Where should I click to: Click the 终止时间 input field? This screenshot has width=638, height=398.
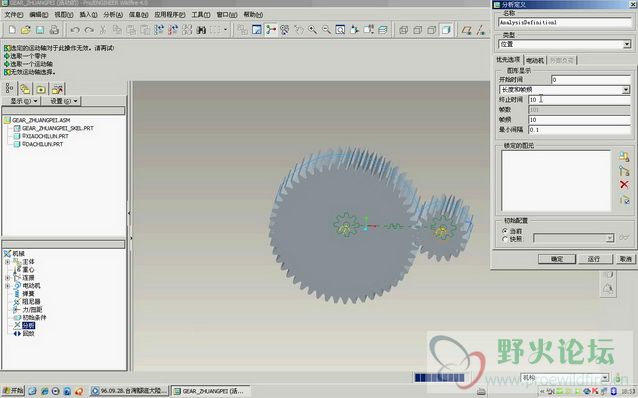(579, 100)
